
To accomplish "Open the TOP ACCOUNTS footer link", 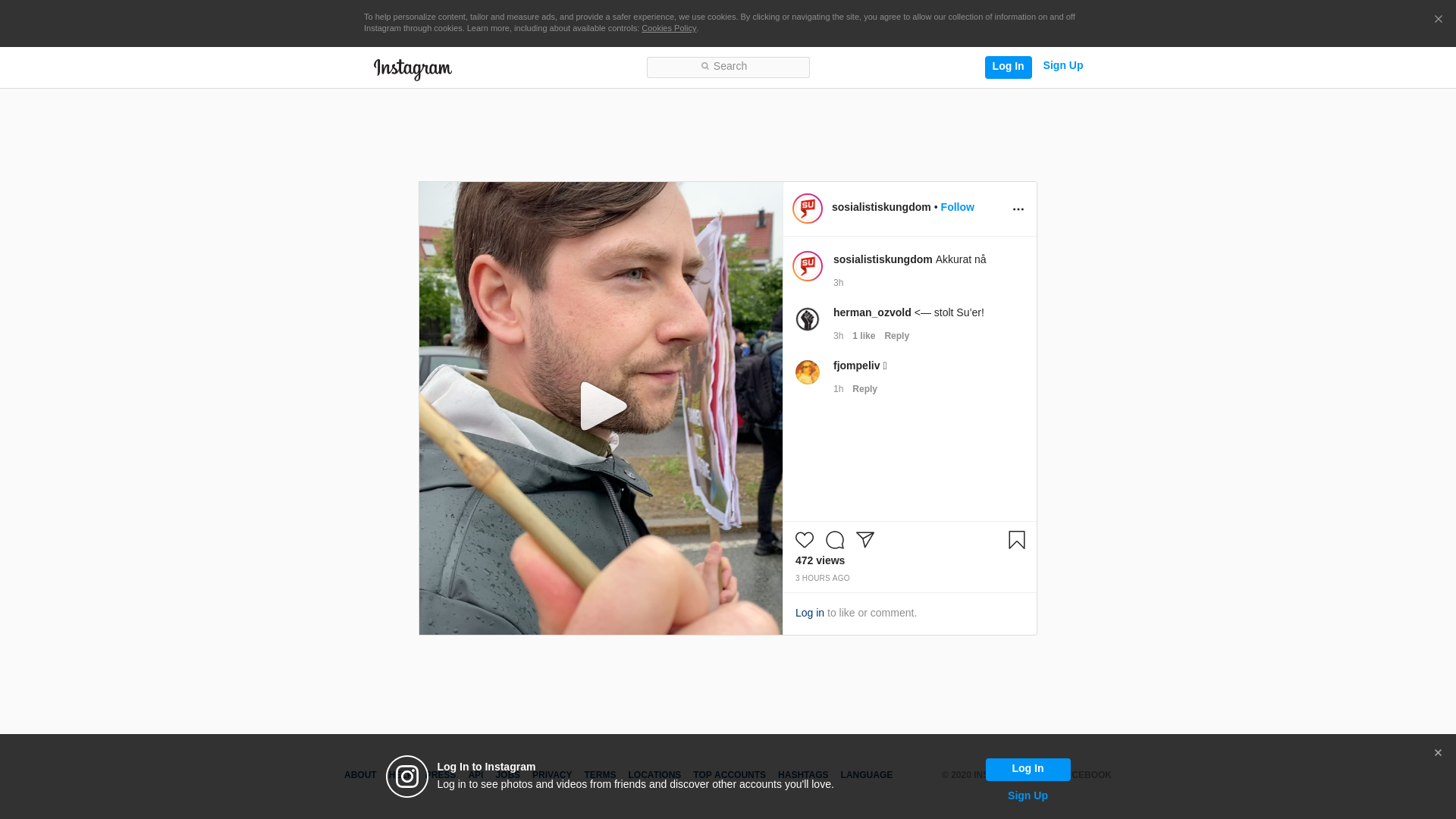I will (730, 775).
